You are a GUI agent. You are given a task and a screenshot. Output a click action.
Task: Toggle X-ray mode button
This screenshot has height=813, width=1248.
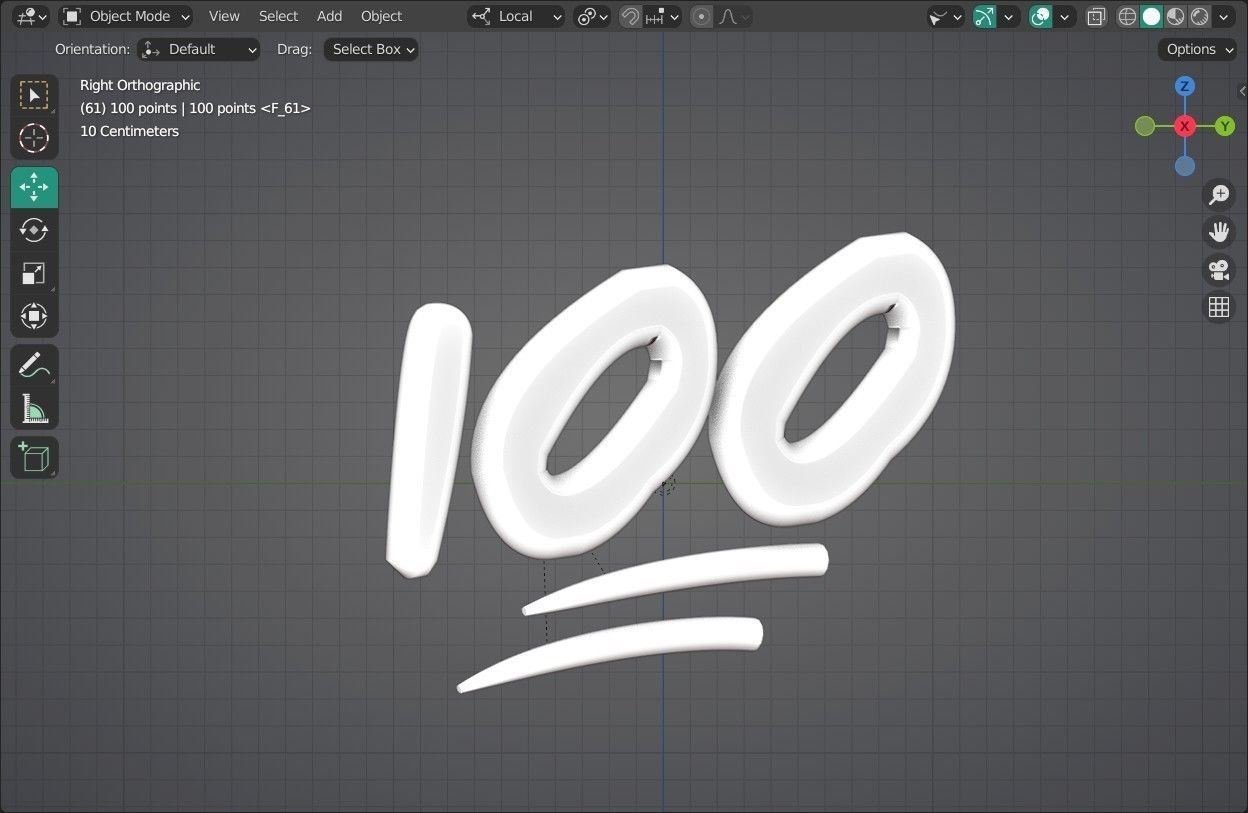[1096, 16]
